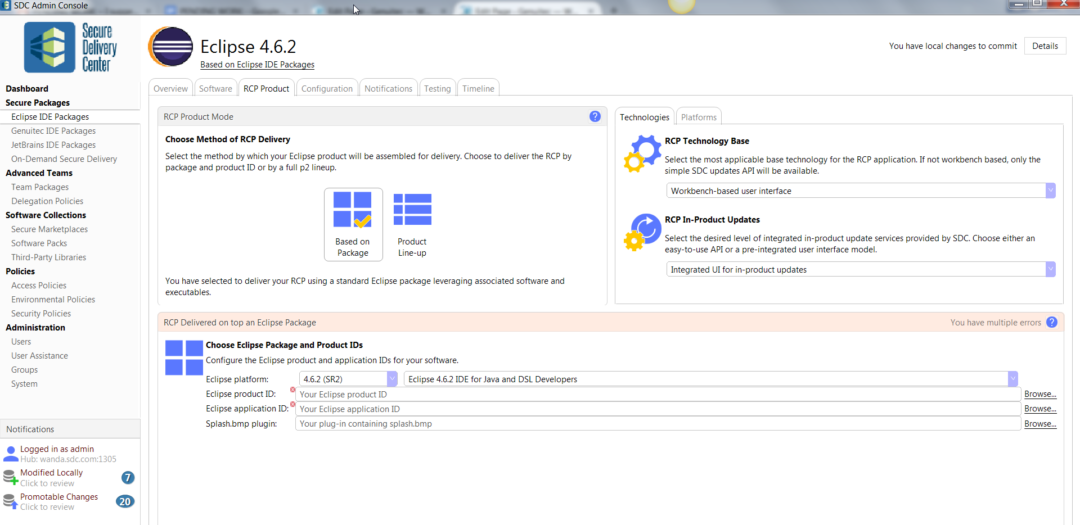This screenshot has width=1080, height=525.
Task: Open JetBrains IDE Packages
Action: pyautogui.click(x=53, y=145)
